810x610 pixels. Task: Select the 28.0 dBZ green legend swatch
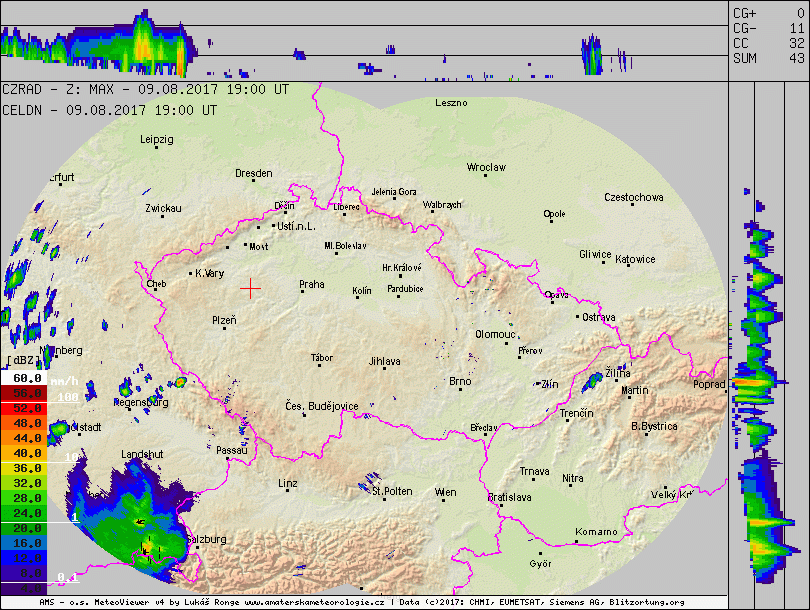27,498
